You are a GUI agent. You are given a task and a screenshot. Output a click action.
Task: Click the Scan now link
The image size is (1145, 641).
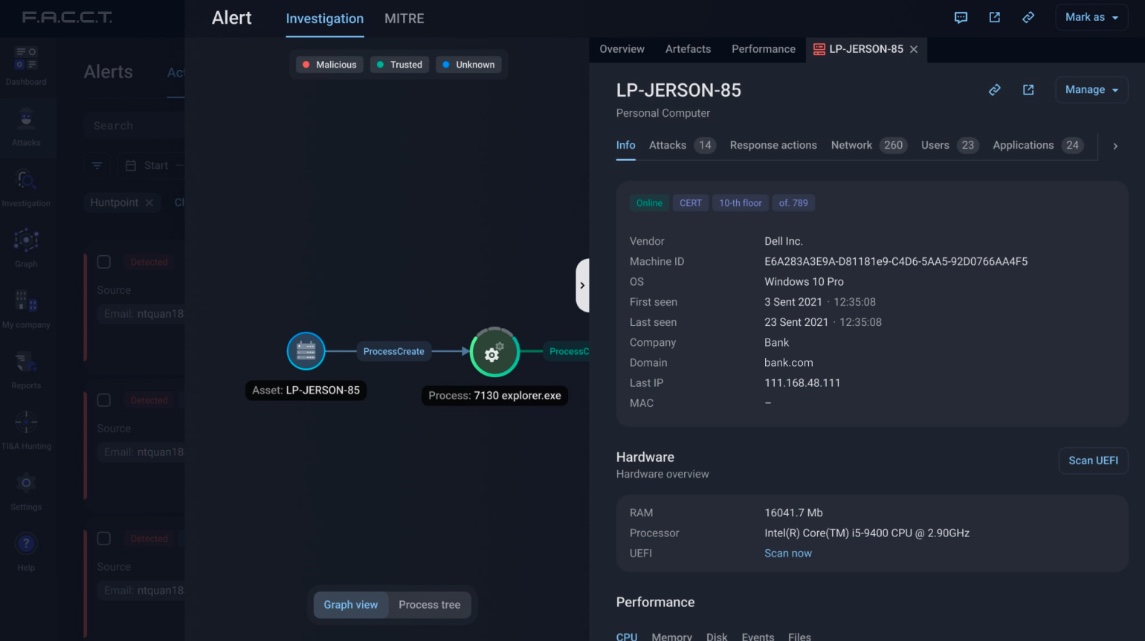[x=788, y=553]
